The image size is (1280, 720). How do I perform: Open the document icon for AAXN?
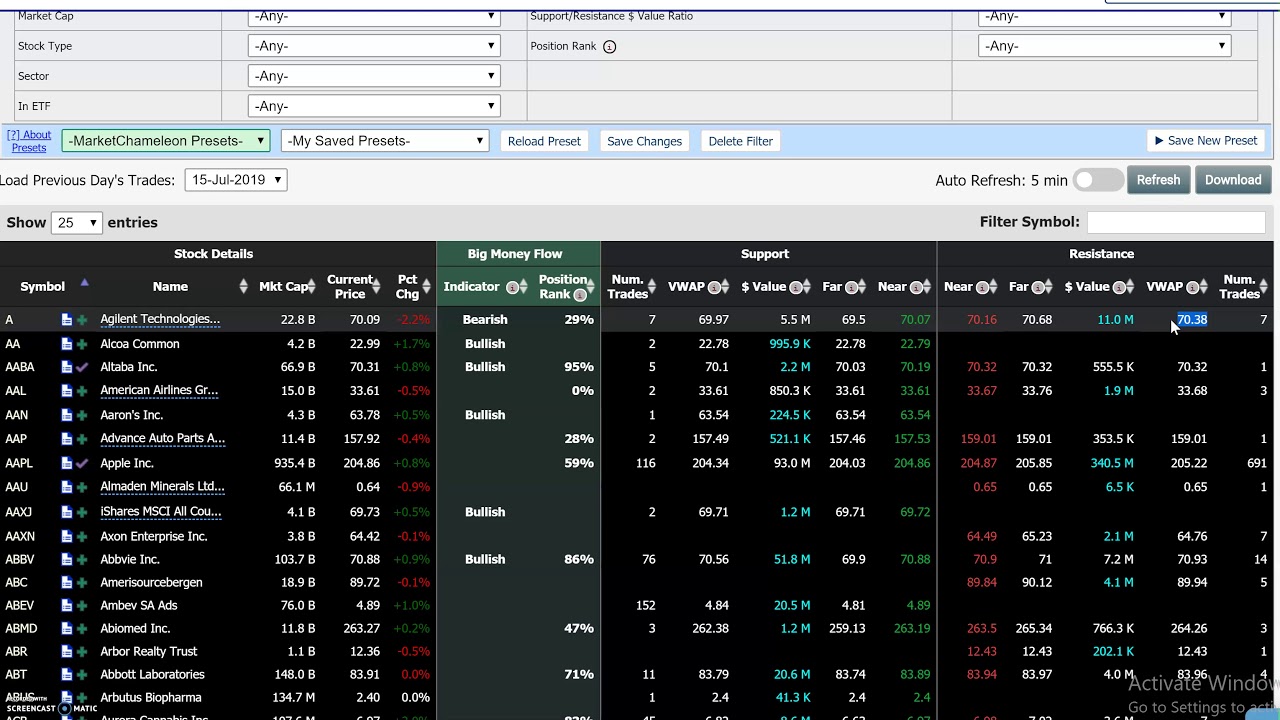67,536
